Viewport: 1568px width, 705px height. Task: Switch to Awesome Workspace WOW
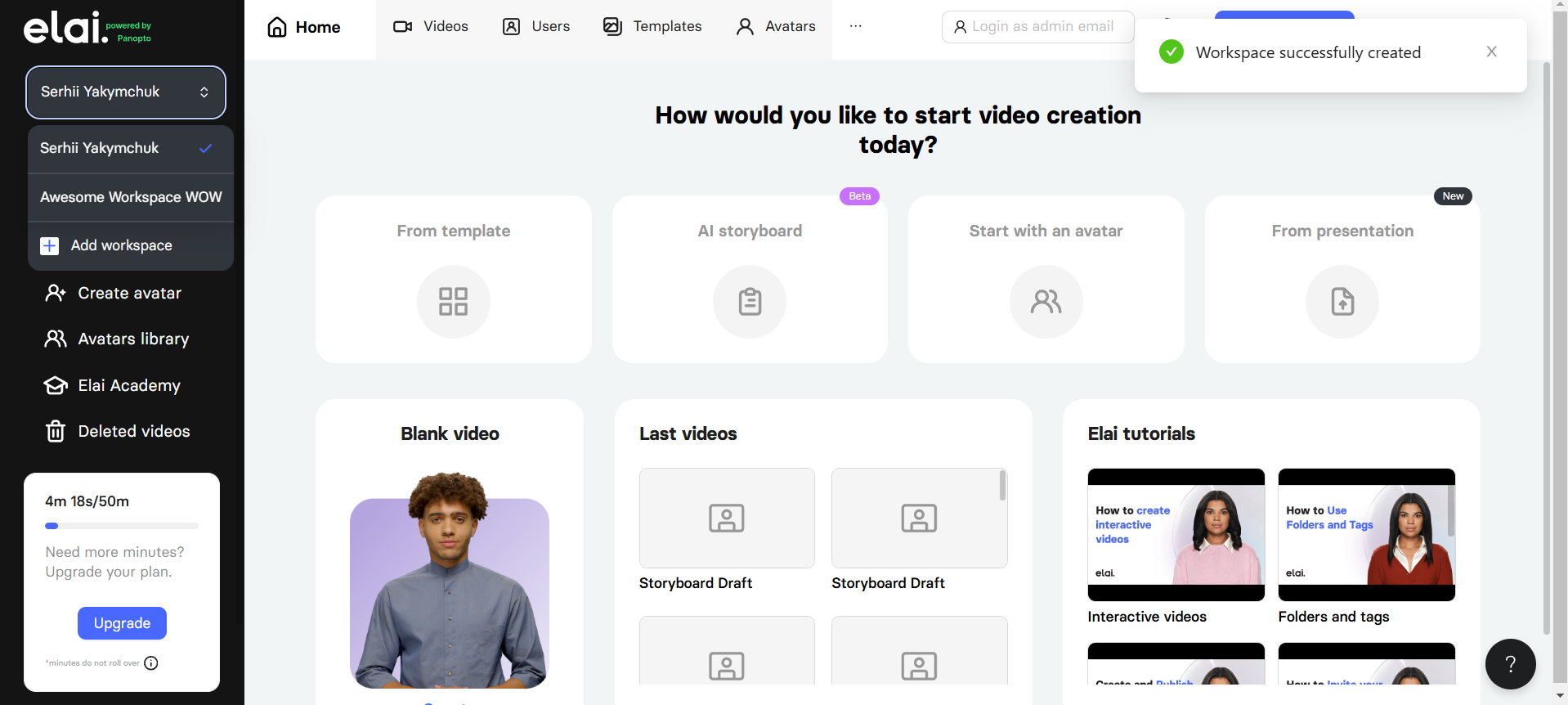[x=131, y=197]
